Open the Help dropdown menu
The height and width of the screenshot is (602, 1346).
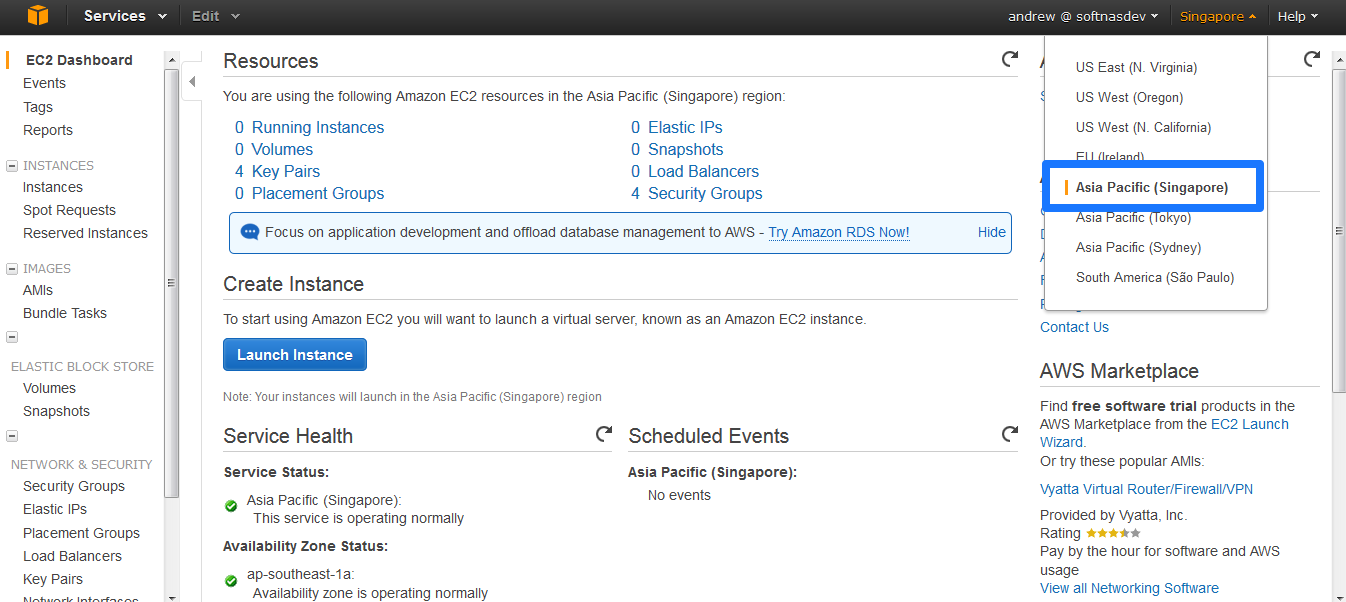click(x=1298, y=16)
